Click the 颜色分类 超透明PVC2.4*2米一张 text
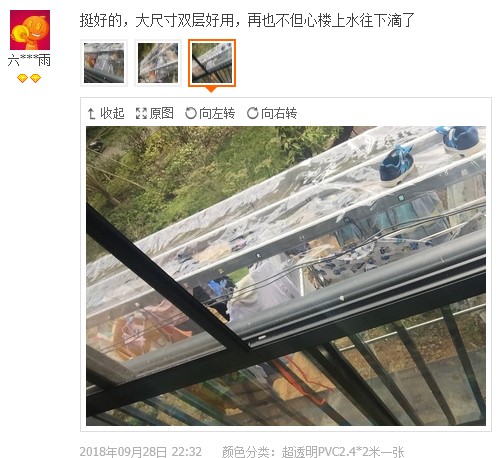Image resolution: width=497 pixels, height=458 pixels. 313,452
